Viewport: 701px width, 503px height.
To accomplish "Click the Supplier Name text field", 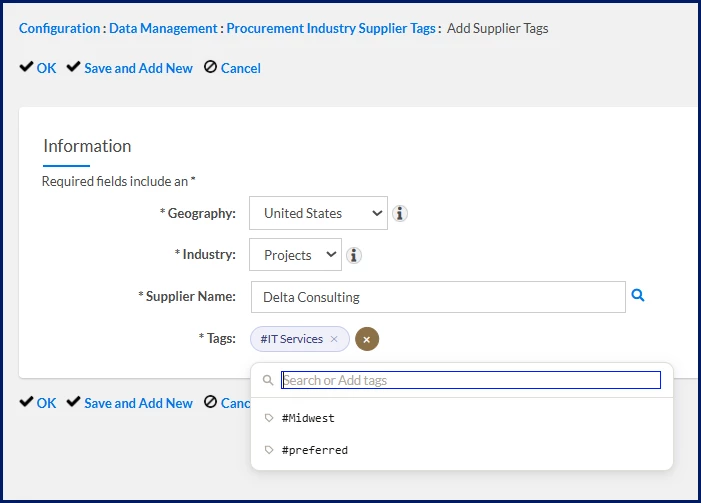I will [x=437, y=297].
